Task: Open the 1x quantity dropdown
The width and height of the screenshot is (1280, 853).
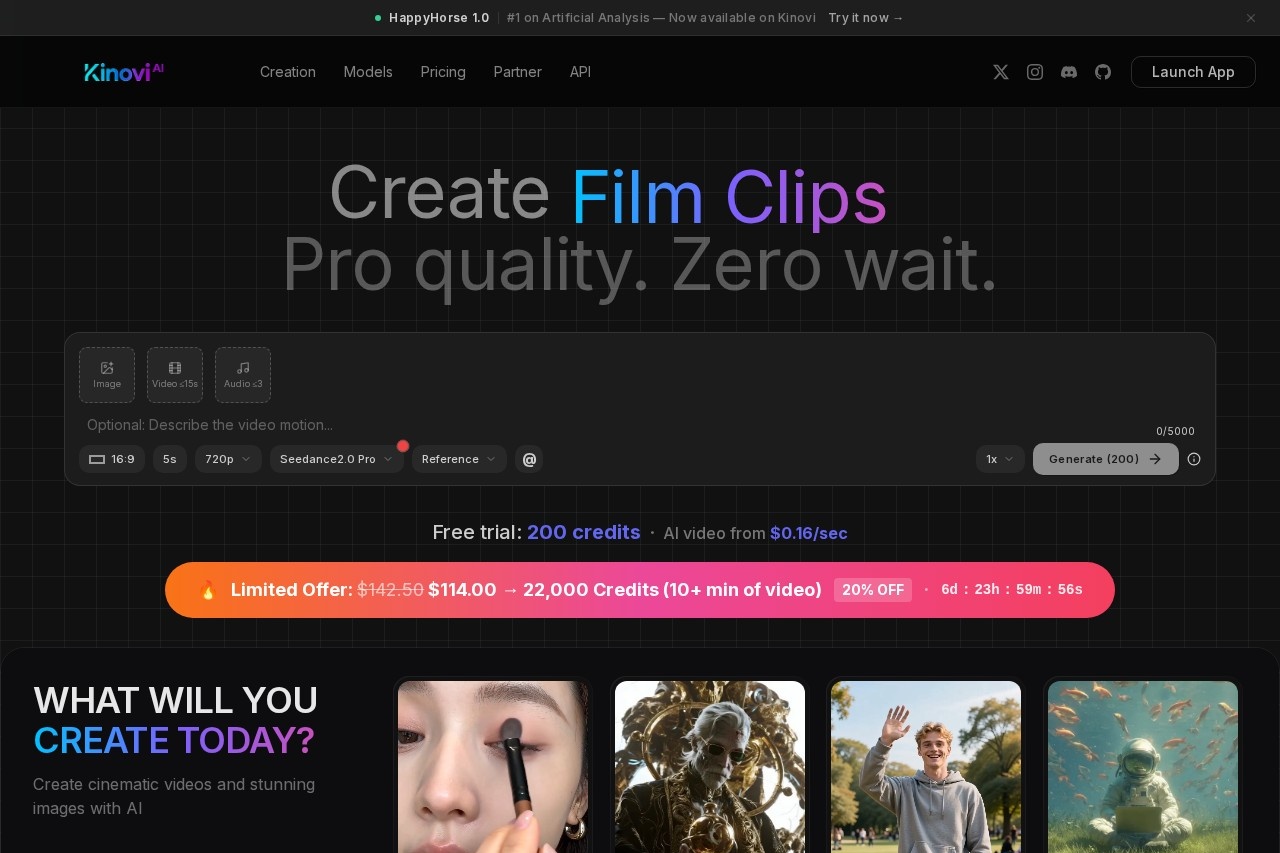Action: [1000, 459]
